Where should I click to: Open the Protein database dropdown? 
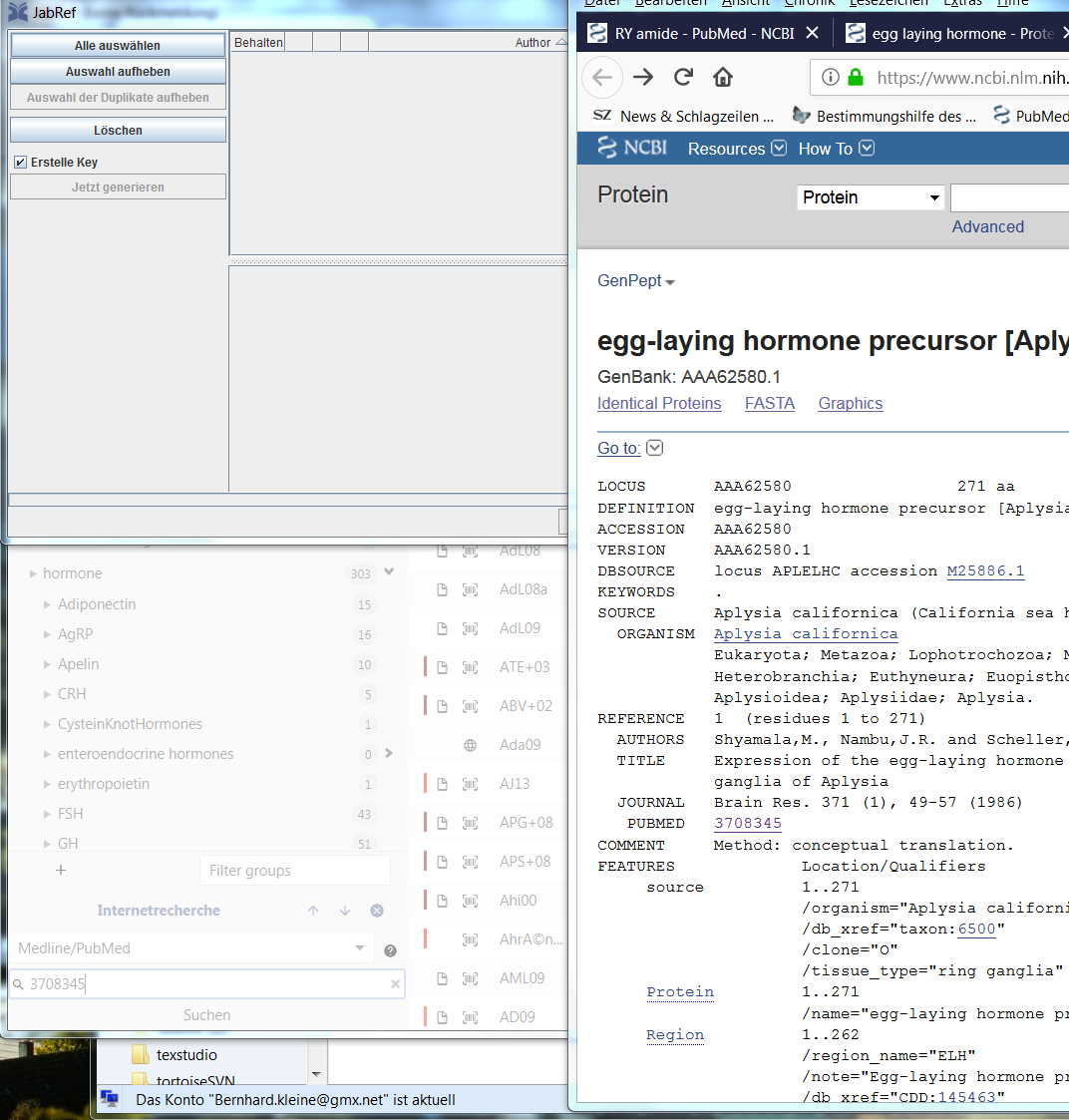click(870, 197)
